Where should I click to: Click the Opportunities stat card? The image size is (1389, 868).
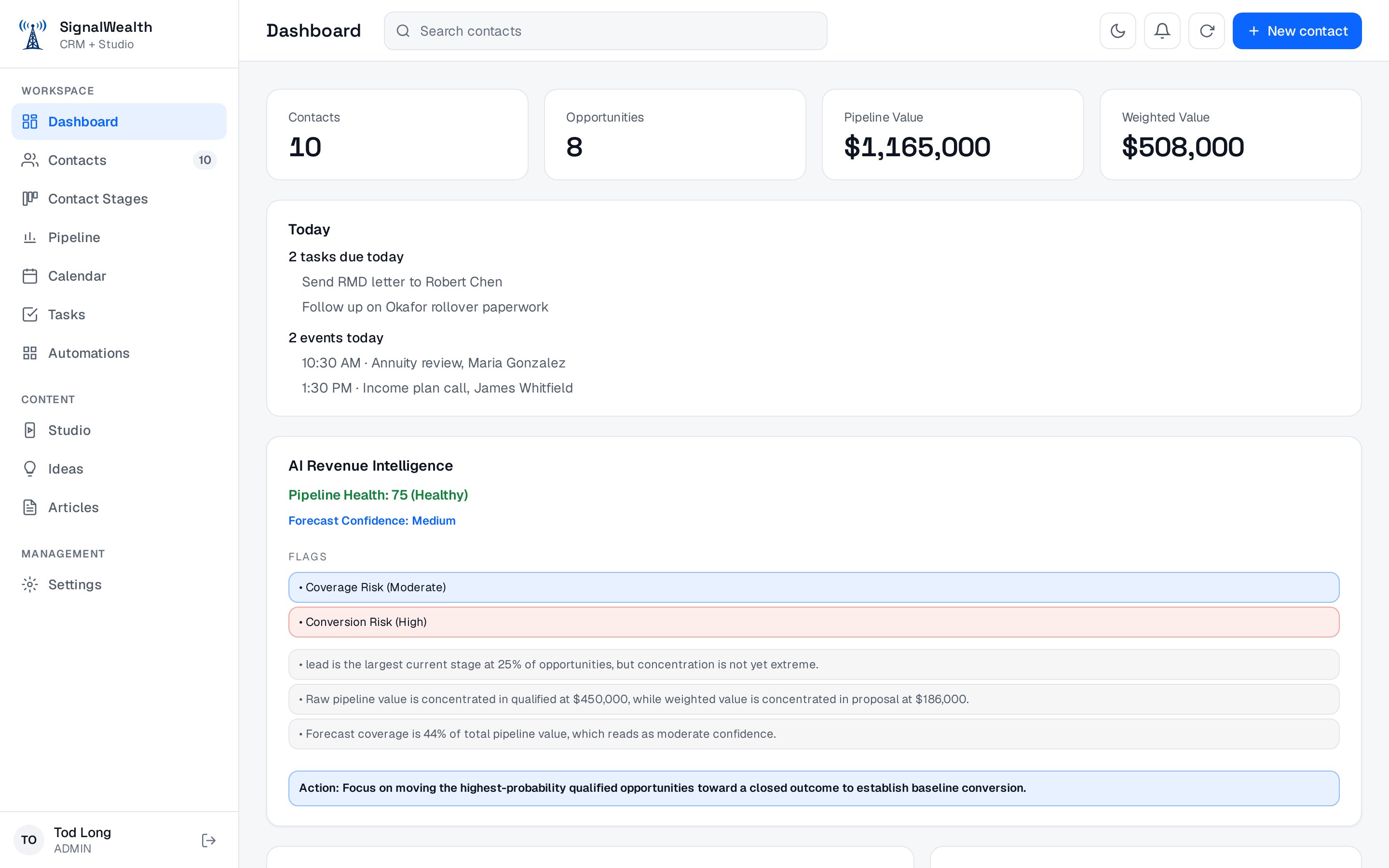click(x=675, y=135)
